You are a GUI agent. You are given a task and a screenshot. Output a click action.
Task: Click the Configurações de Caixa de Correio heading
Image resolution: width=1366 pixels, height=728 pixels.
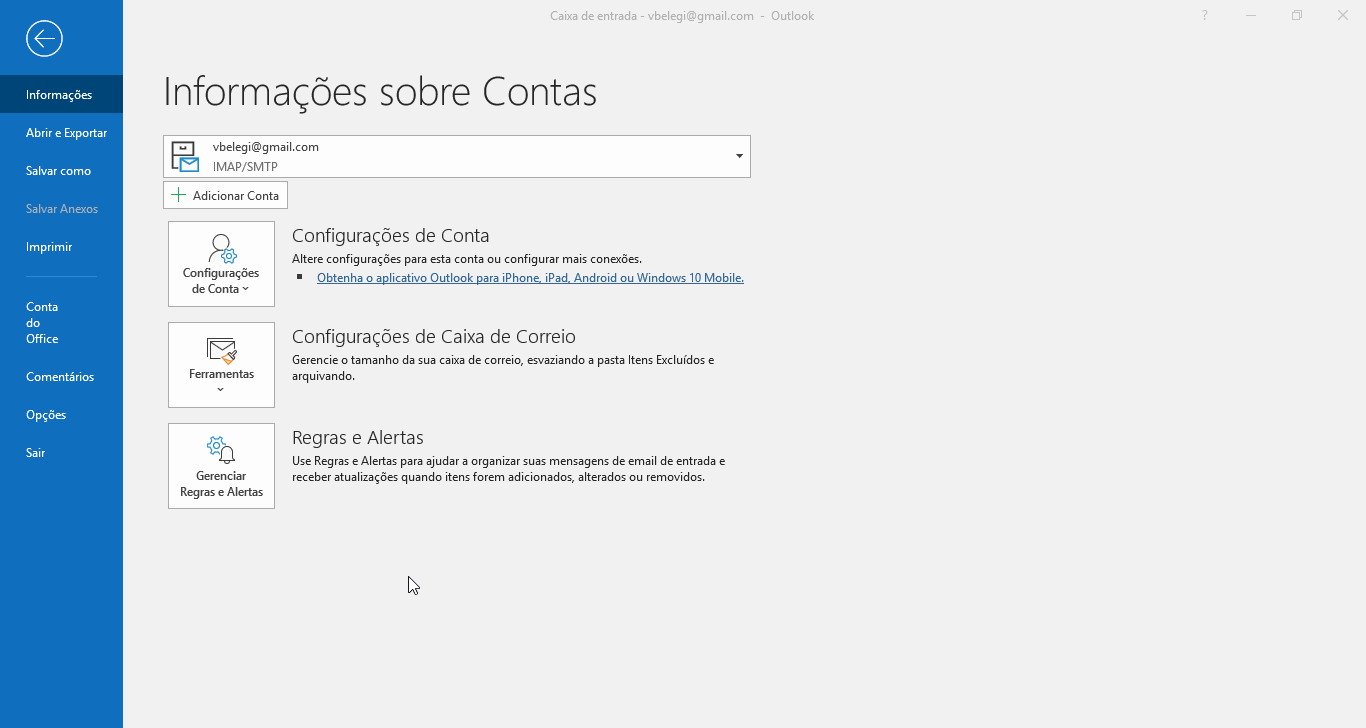pyautogui.click(x=434, y=337)
